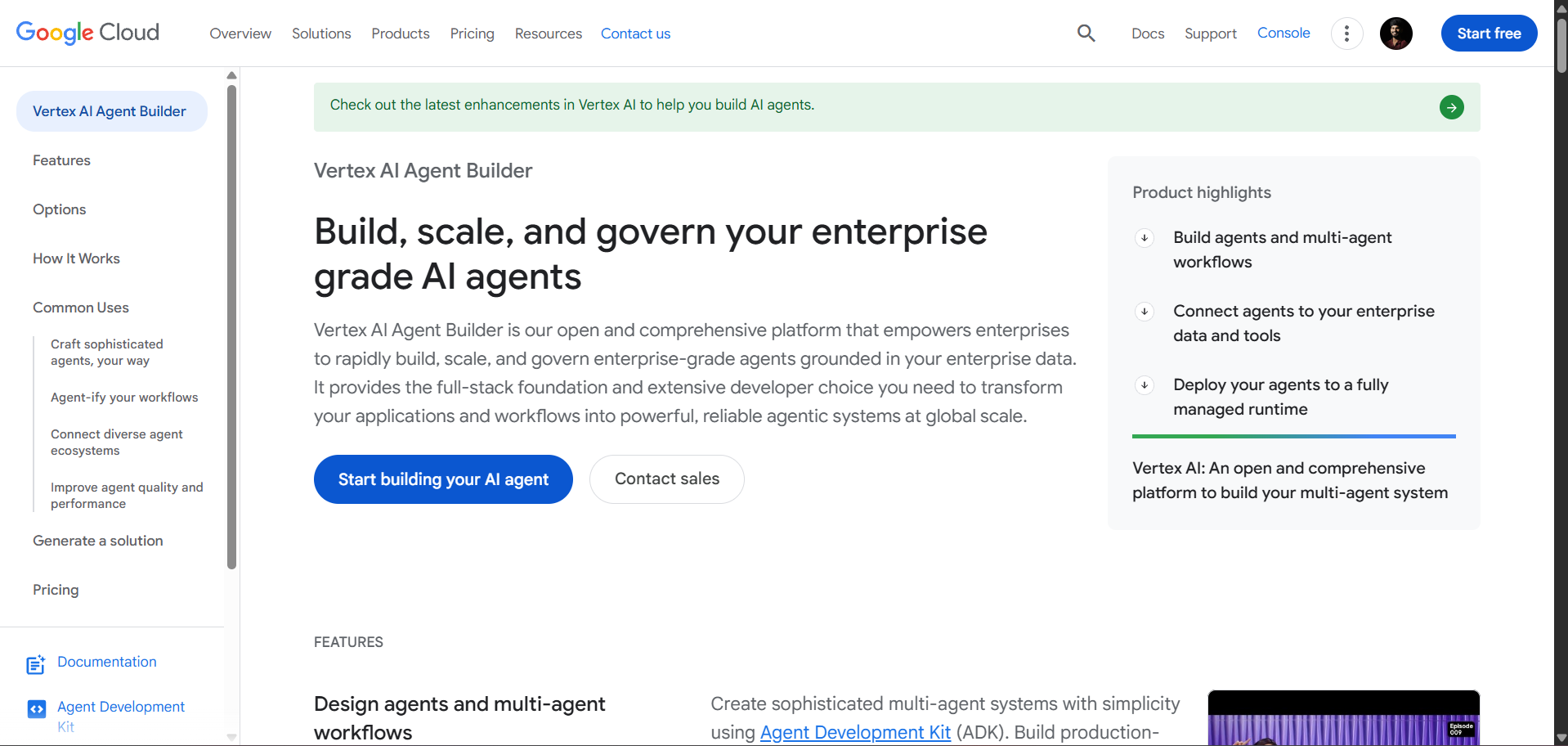Click the Documentation icon in sidebar

coord(36,664)
